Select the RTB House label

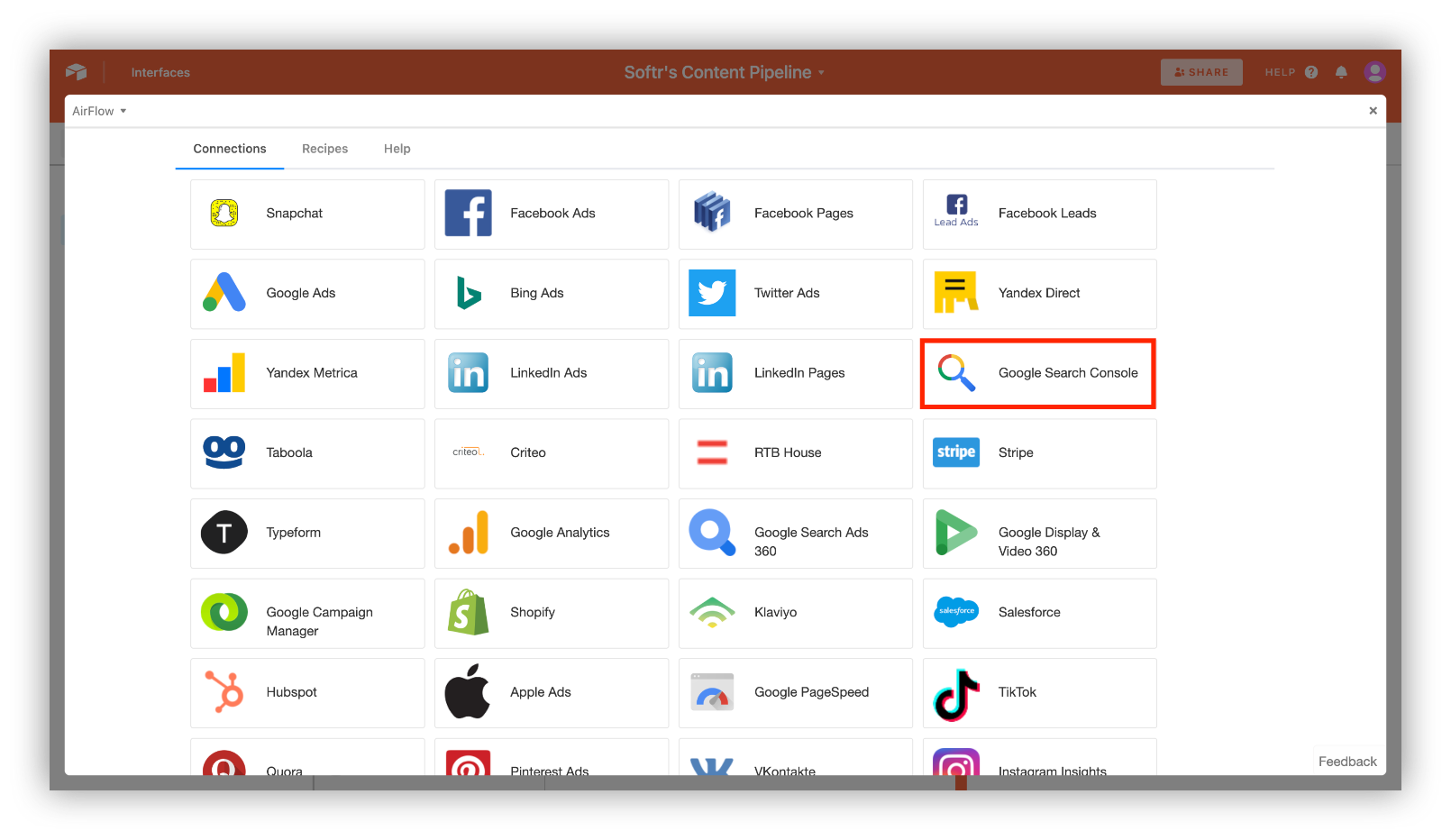pyautogui.click(x=788, y=452)
